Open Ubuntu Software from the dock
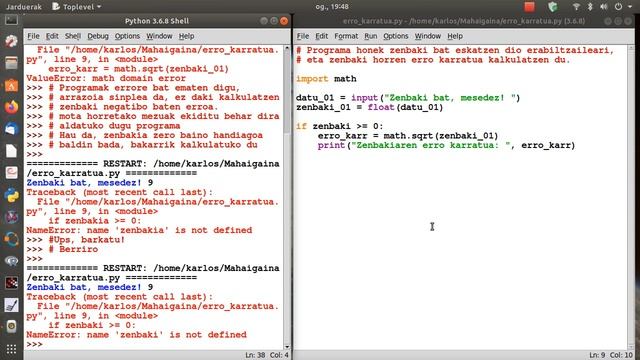The height and width of the screenshot is (360, 640). pyautogui.click(x=11, y=85)
